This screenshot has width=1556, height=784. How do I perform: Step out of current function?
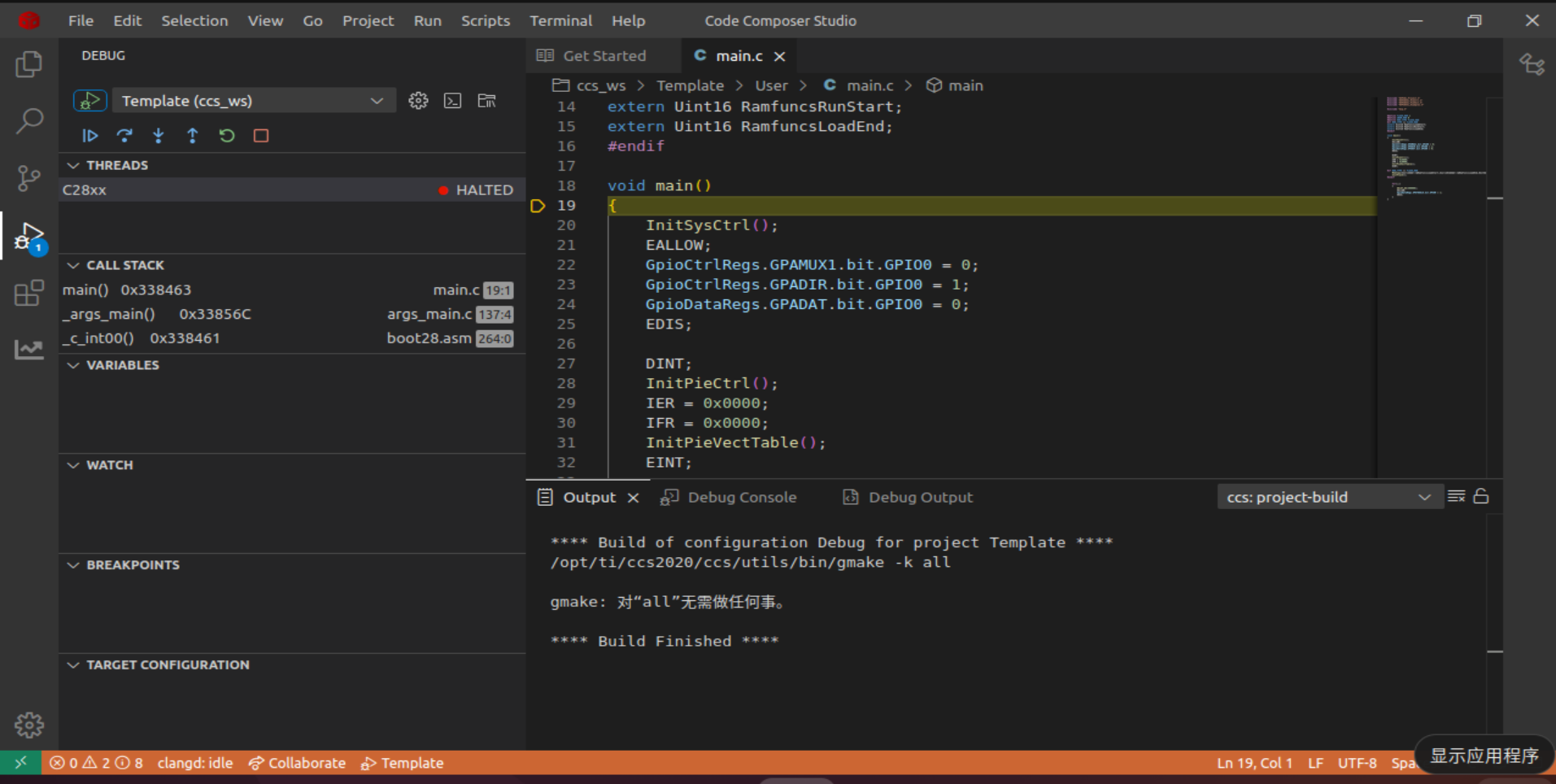[193, 136]
